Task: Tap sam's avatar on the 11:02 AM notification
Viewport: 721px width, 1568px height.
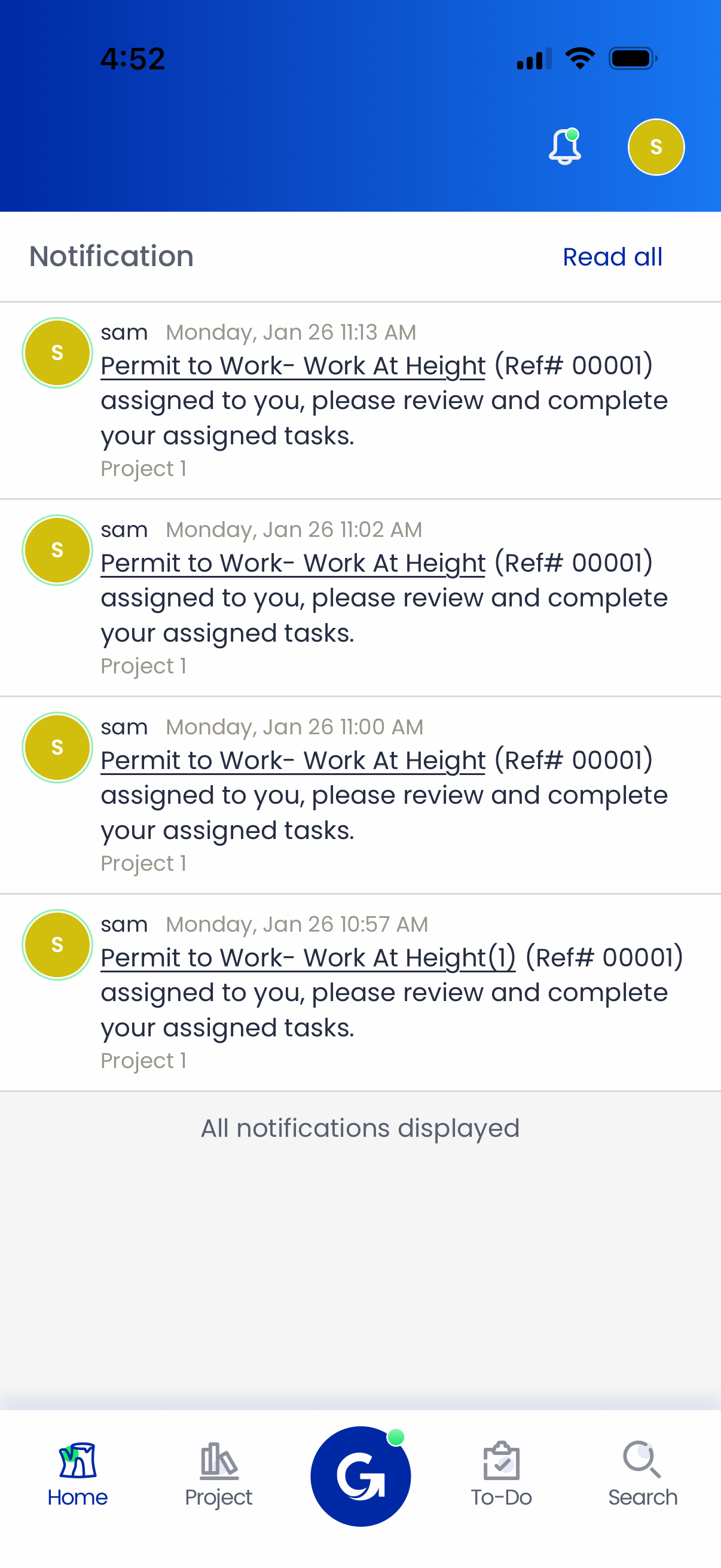Action: 57,550
